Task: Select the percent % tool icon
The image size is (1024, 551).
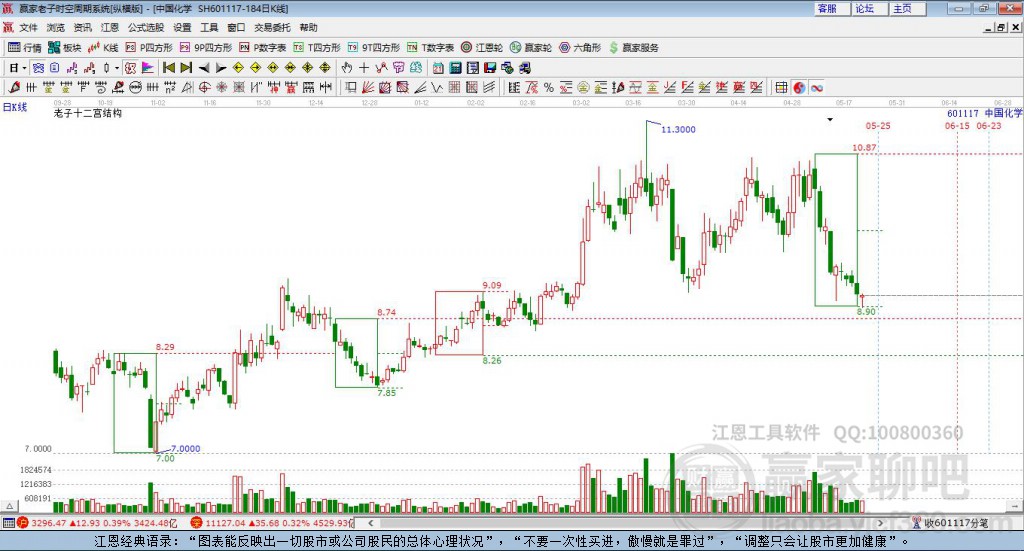Action: point(549,87)
